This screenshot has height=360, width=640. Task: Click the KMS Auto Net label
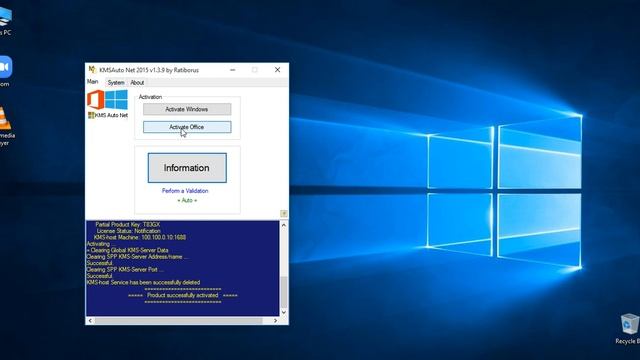point(111,116)
